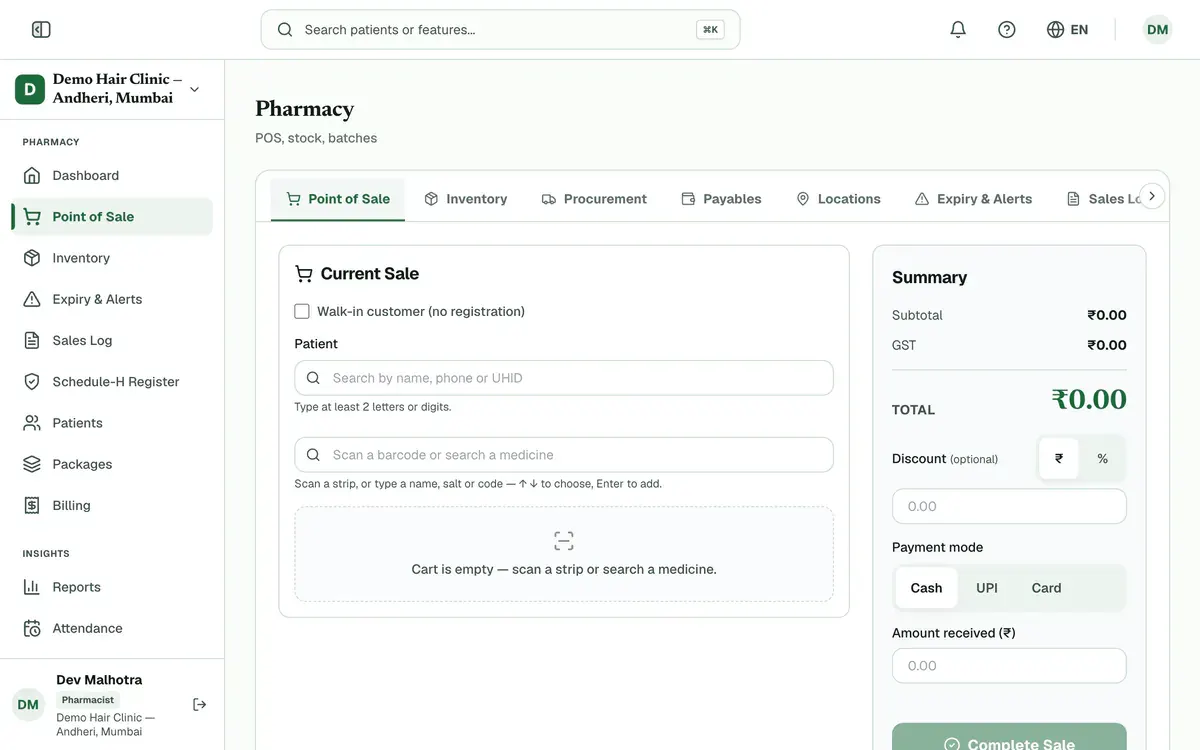Show more tabs with the right chevron
This screenshot has height=750, width=1200.
click(x=1152, y=196)
